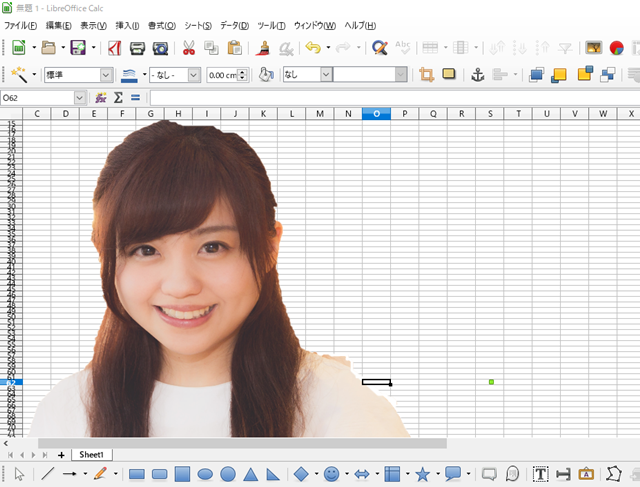Viewport: 640px width, 487px height.
Task: Select the Ellipse shape tool
Action: [x=205, y=474]
